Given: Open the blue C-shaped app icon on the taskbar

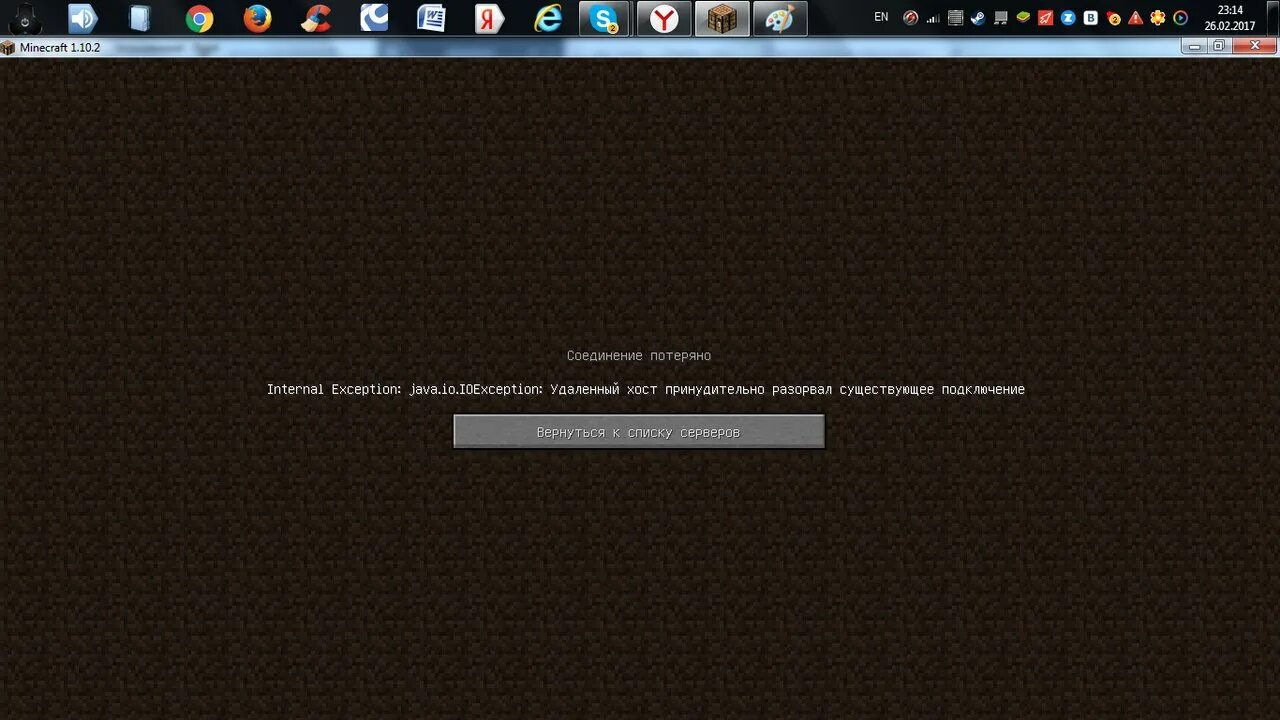Looking at the screenshot, I should coord(374,18).
